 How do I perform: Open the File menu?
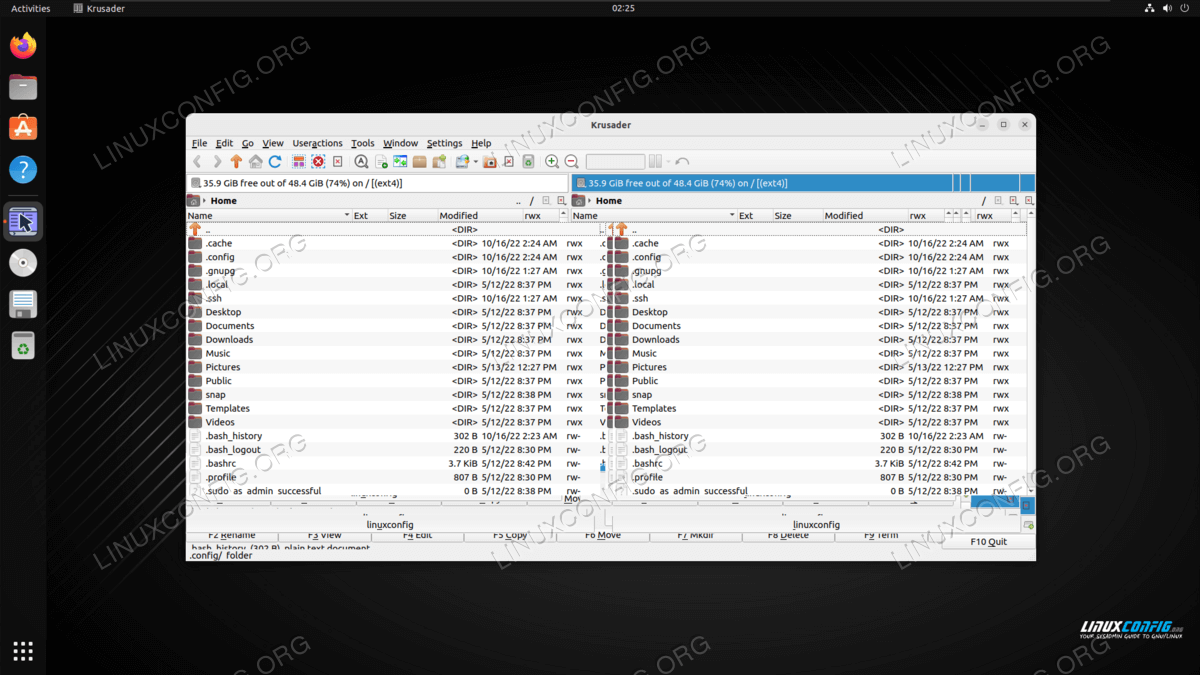coord(200,143)
